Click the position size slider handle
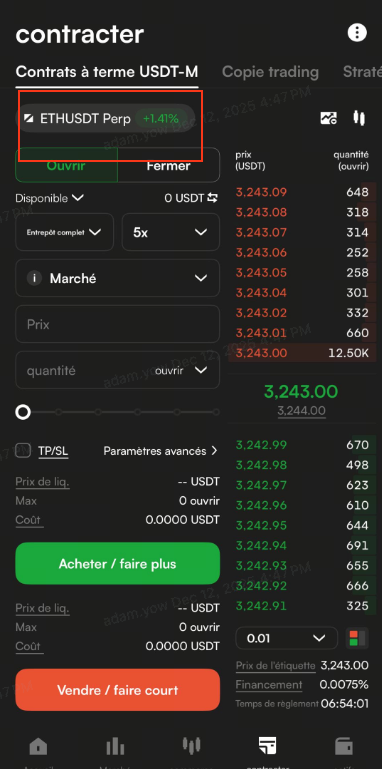 (x=23, y=412)
